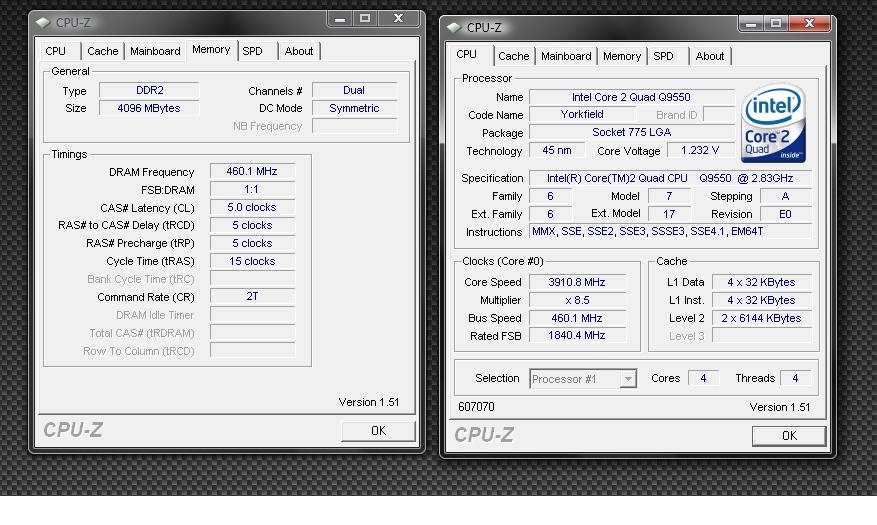Click the Revision E0 value
Screen dimensions: 877x525
click(x=785, y=214)
